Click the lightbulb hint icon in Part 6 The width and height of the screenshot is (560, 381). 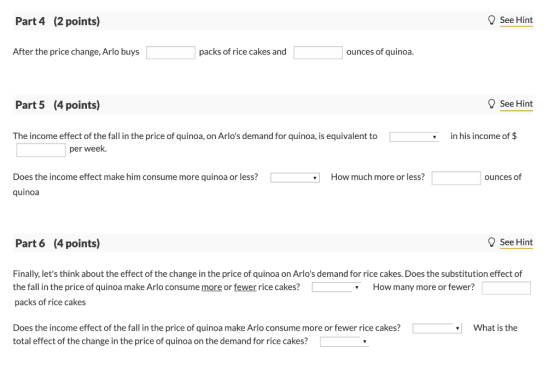pyautogui.click(x=491, y=242)
